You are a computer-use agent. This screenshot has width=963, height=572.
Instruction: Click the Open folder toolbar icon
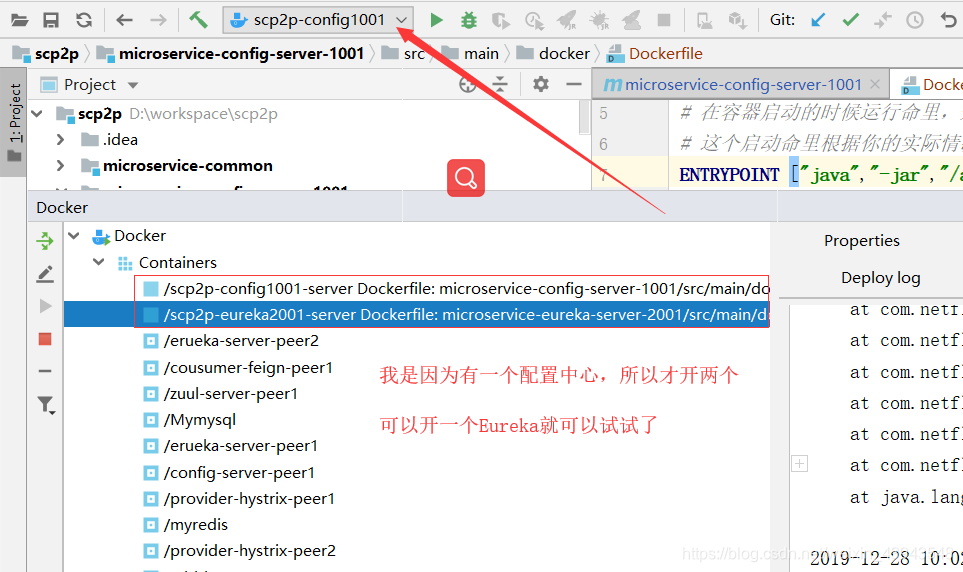point(20,20)
